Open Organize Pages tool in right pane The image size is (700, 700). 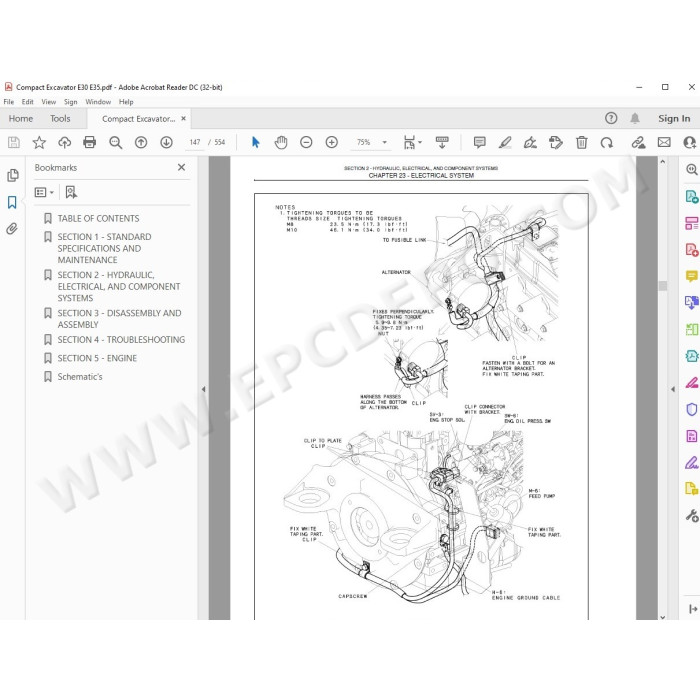point(692,223)
